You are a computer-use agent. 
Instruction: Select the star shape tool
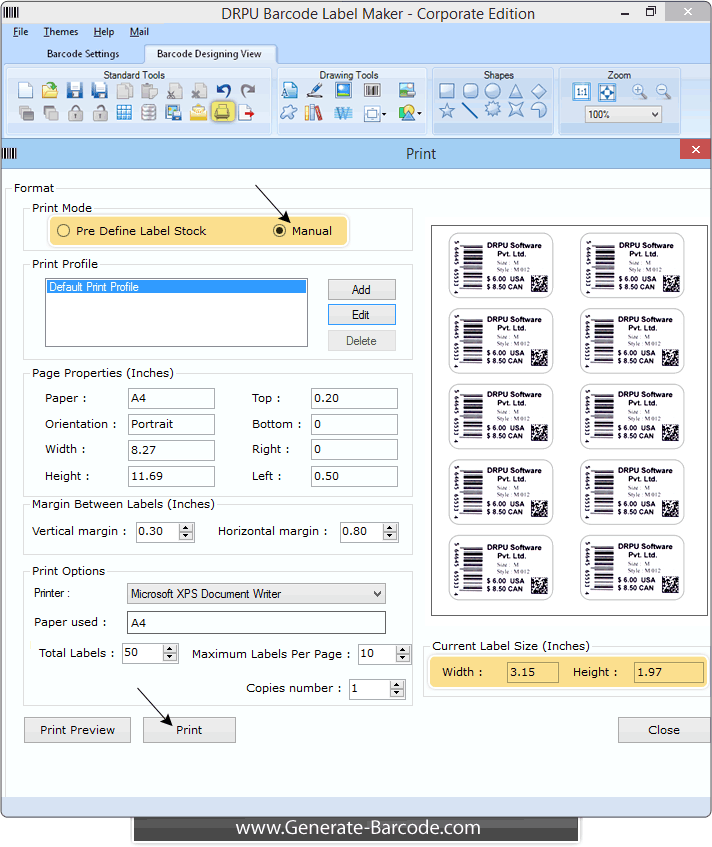447,111
